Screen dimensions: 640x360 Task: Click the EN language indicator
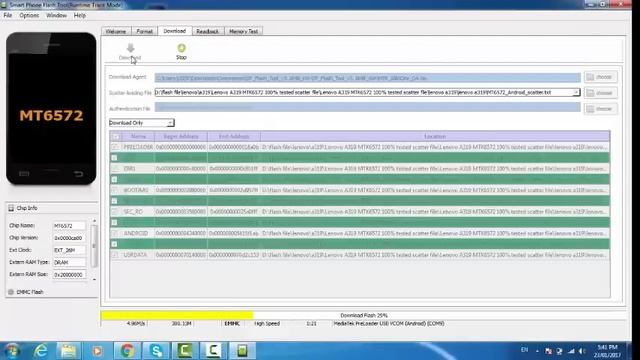point(524,350)
